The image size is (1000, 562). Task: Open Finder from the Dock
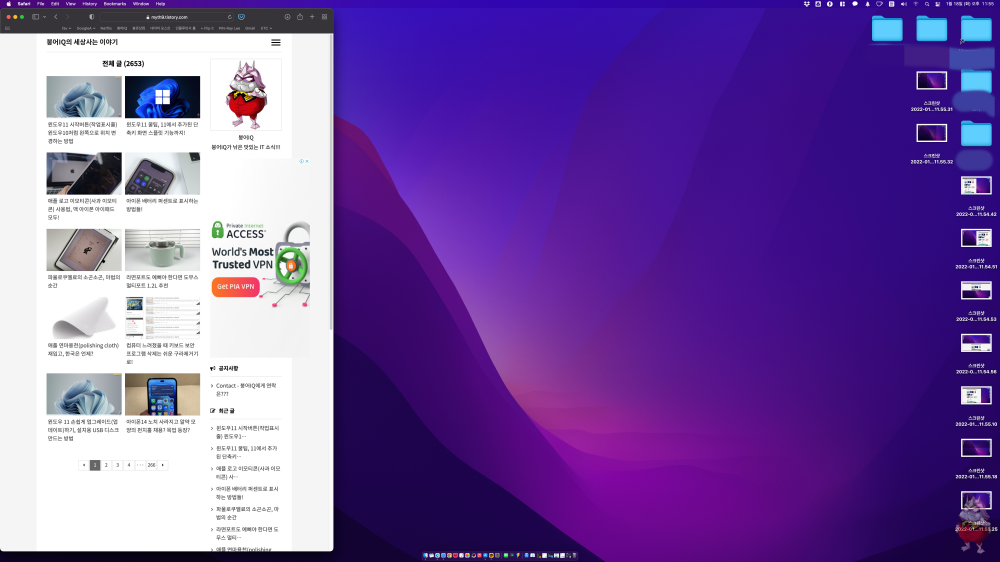coord(425,556)
